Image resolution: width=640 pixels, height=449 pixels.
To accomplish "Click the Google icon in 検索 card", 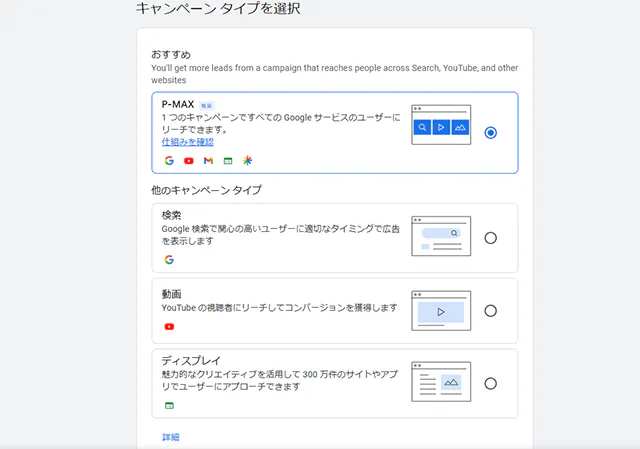I will click(x=169, y=260).
